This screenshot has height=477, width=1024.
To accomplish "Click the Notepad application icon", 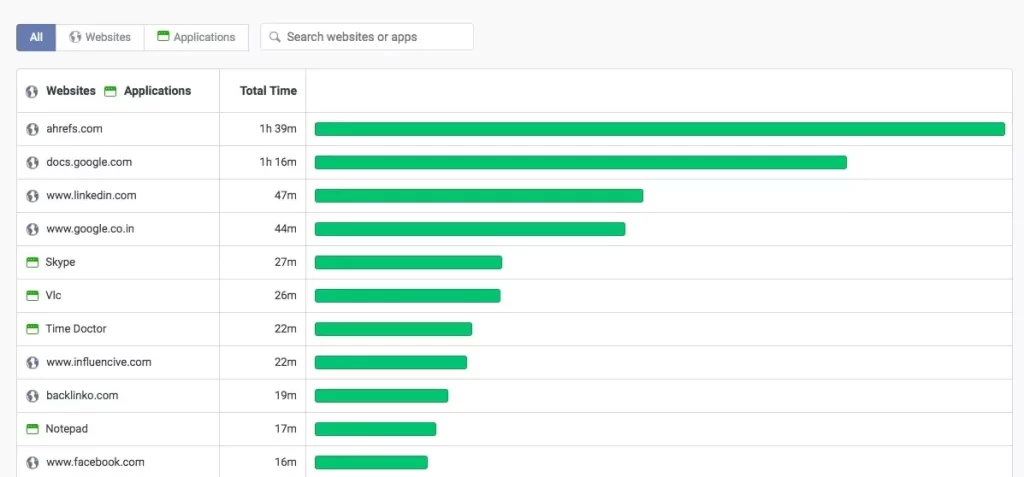I will pyautogui.click(x=32, y=429).
